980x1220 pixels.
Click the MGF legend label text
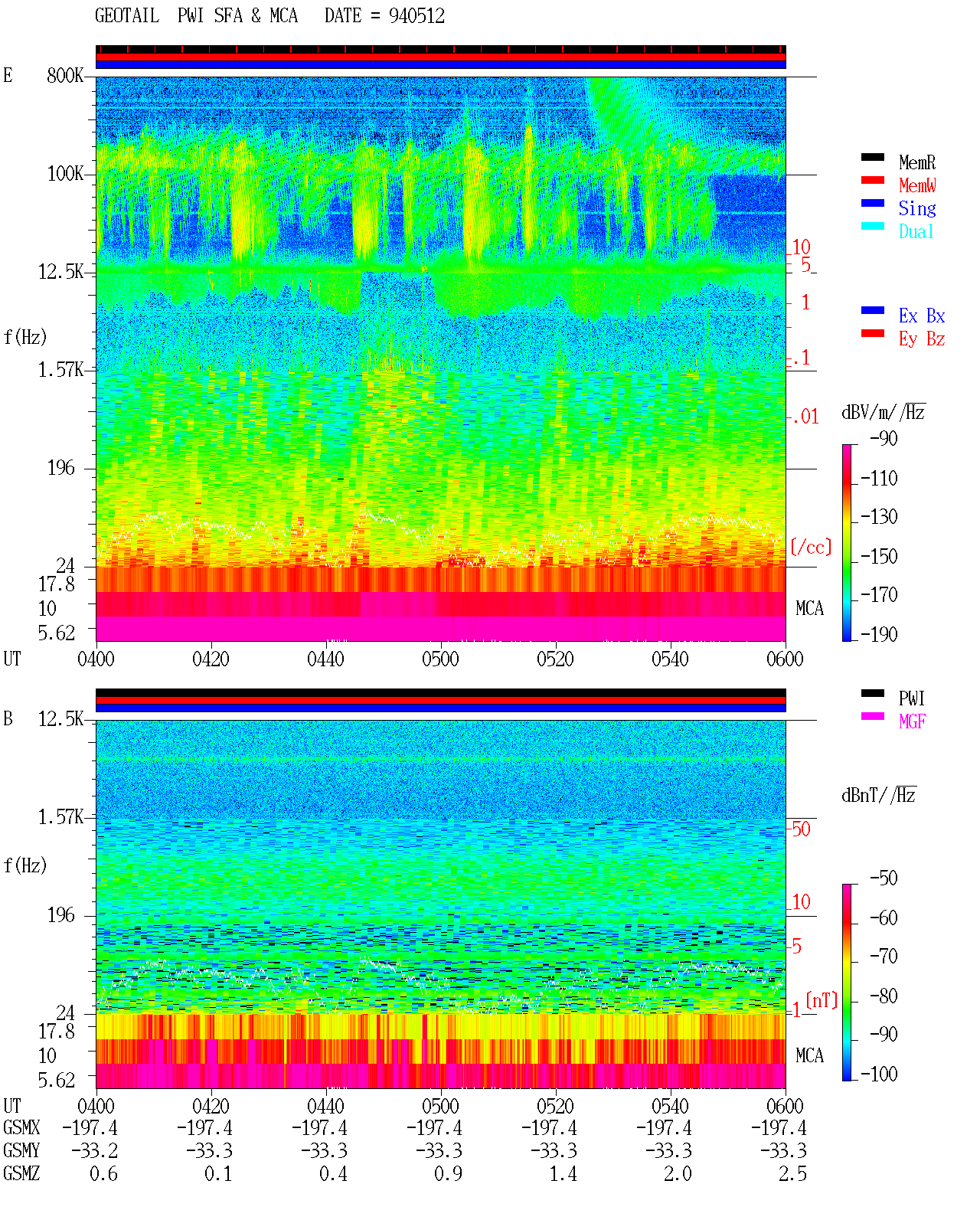[913, 721]
